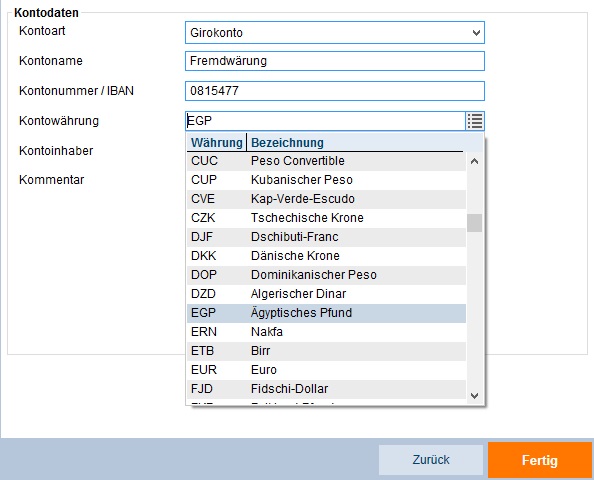Viewport: 594px width, 480px height.
Task: Pick DZD Algerischer Dinar
Action: [x=327, y=294]
